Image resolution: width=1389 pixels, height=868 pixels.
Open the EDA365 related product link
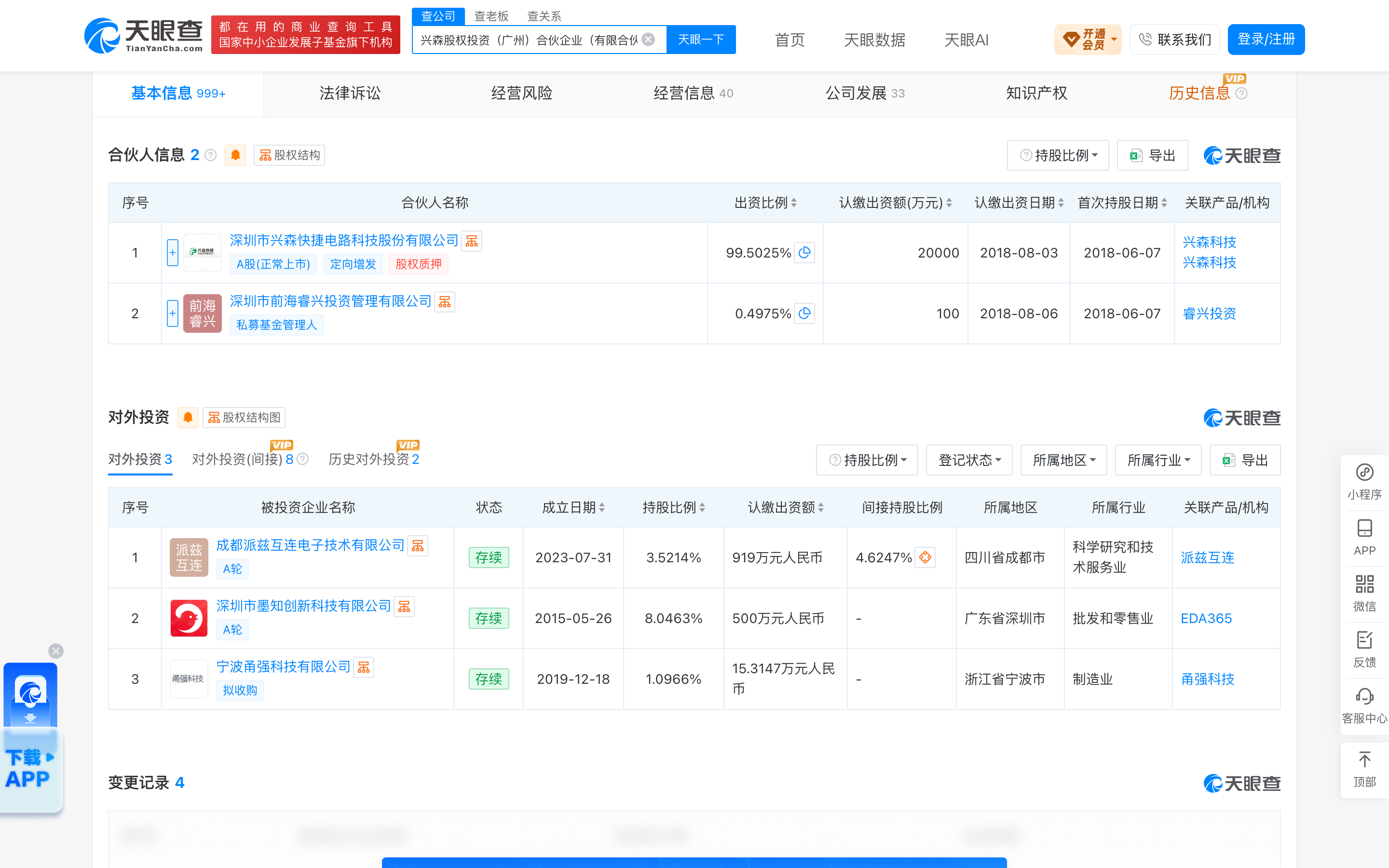coord(1206,618)
